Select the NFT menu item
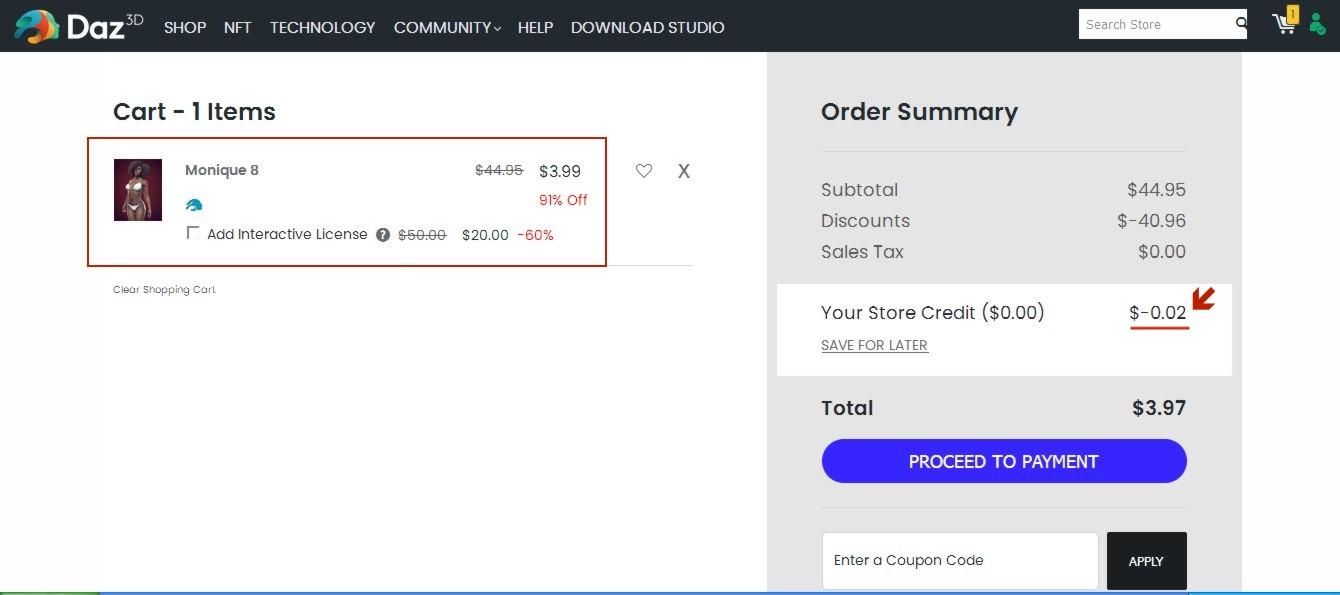 [x=237, y=27]
